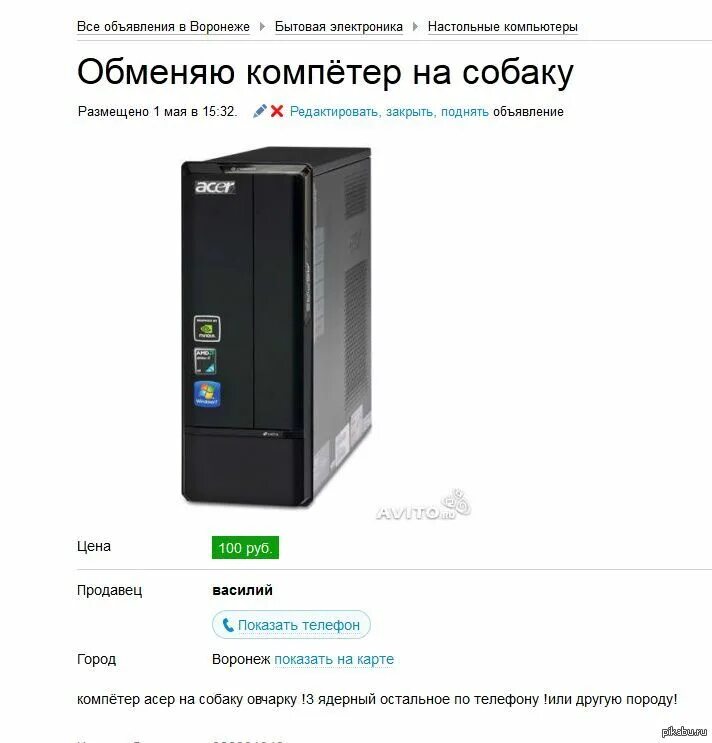Click the AMD sticker on the case
The height and width of the screenshot is (743, 712).
coord(206,362)
